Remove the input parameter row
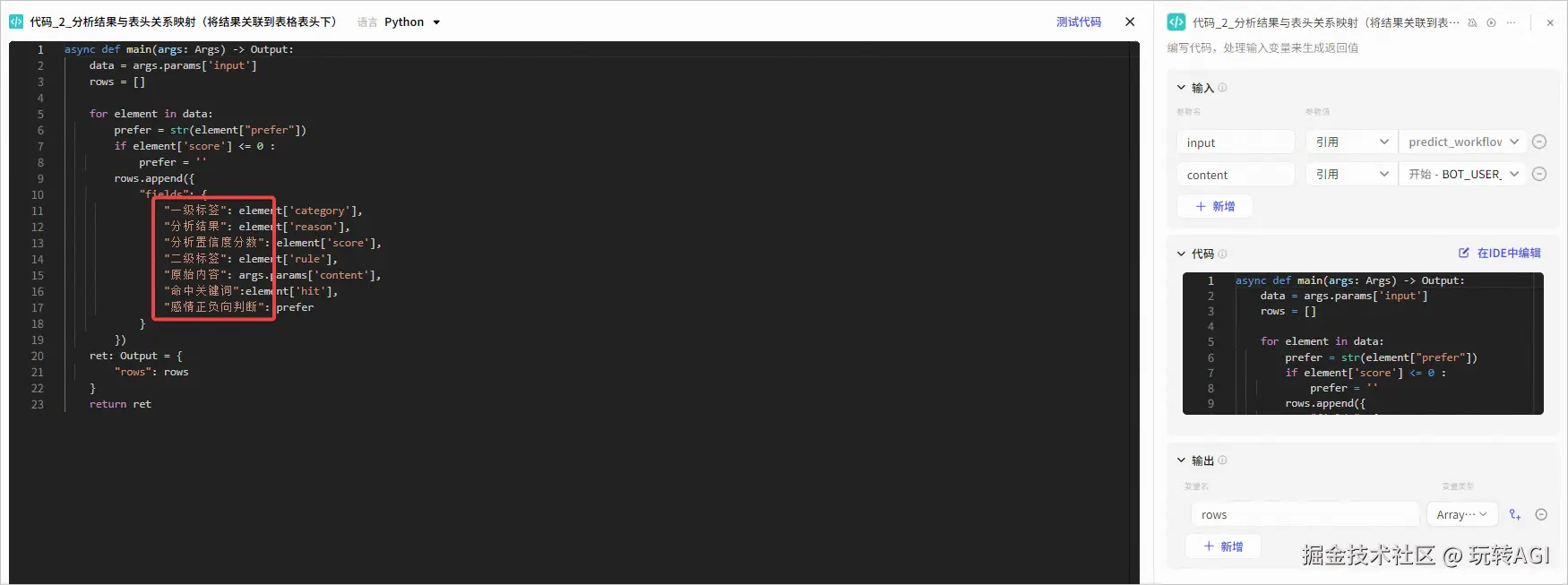Image resolution: width=1568 pixels, height=585 pixels. coord(1539,142)
